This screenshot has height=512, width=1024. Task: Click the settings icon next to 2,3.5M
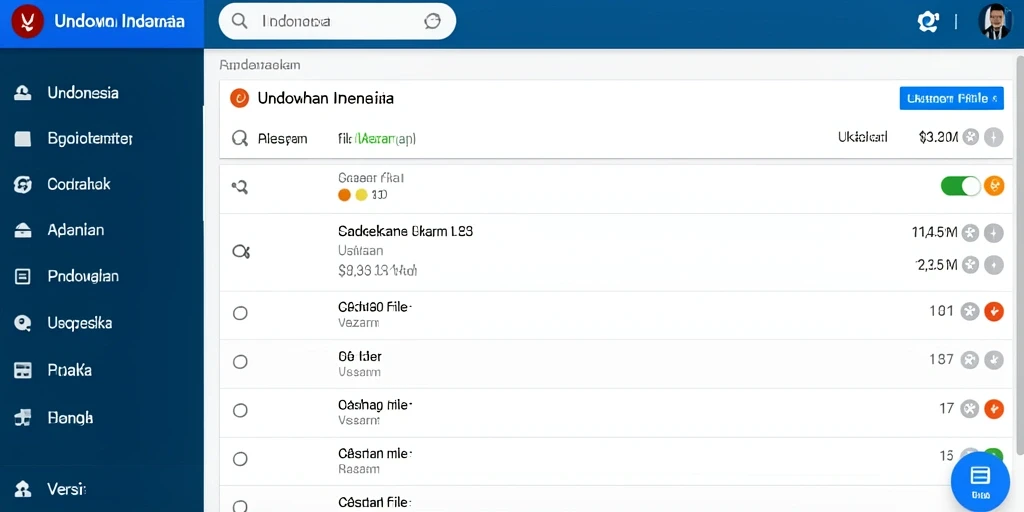coord(970,264)
